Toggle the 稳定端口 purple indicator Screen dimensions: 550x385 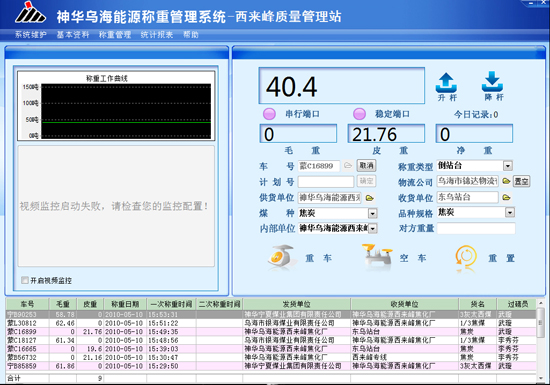359,114
